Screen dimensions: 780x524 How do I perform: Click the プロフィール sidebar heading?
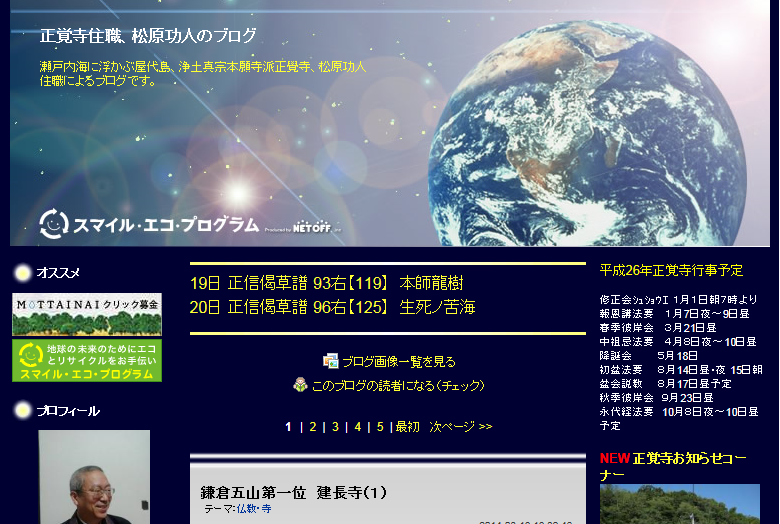tap(68, 411)
